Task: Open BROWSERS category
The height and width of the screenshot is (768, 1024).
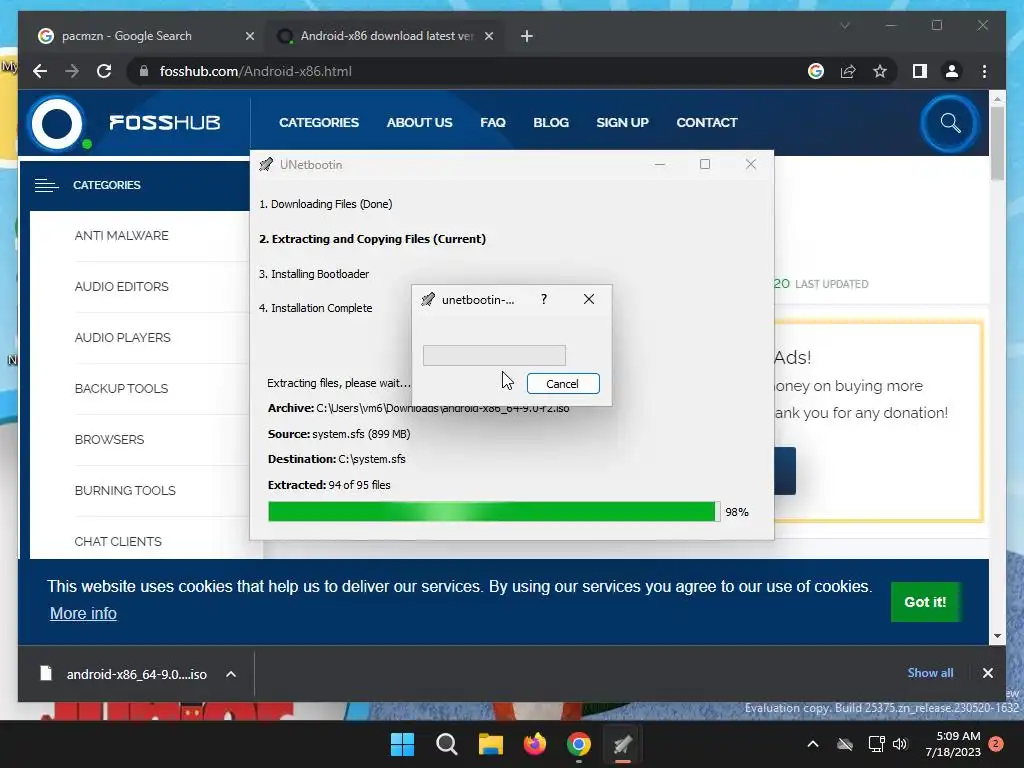Action: (x=109, y=440)
